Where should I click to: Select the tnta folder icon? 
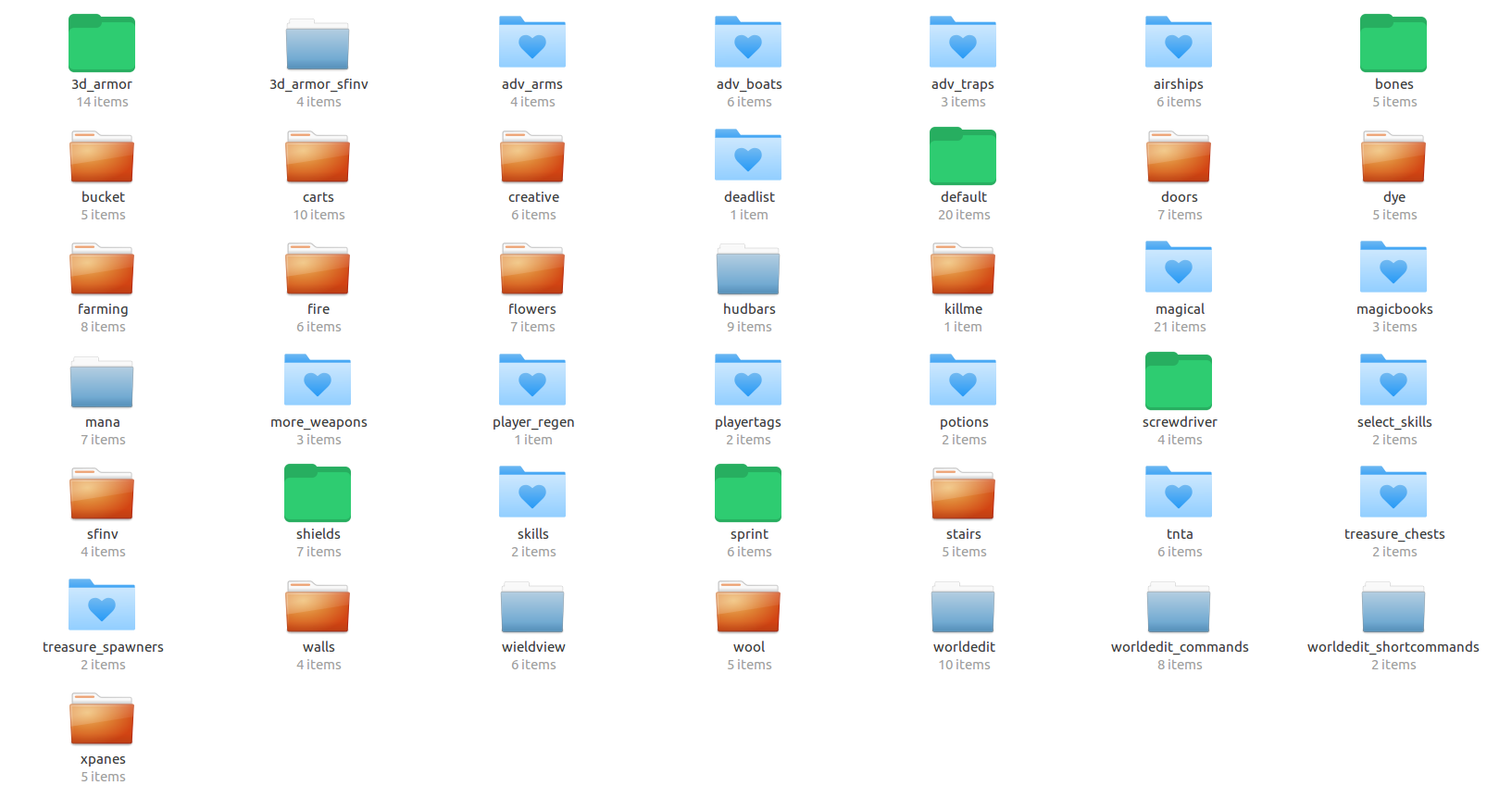click(1179, 492)
